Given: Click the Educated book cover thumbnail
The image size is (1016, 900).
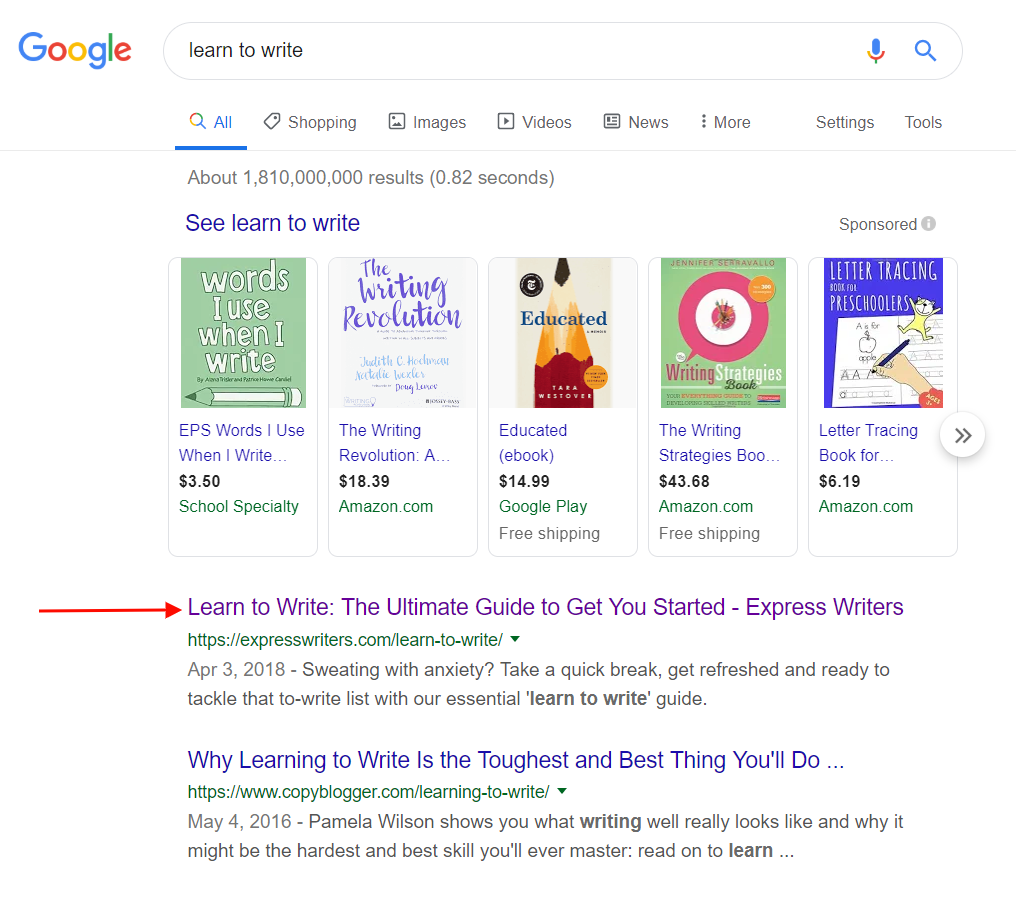Looking at the screenshot, I should click(563, 333).
